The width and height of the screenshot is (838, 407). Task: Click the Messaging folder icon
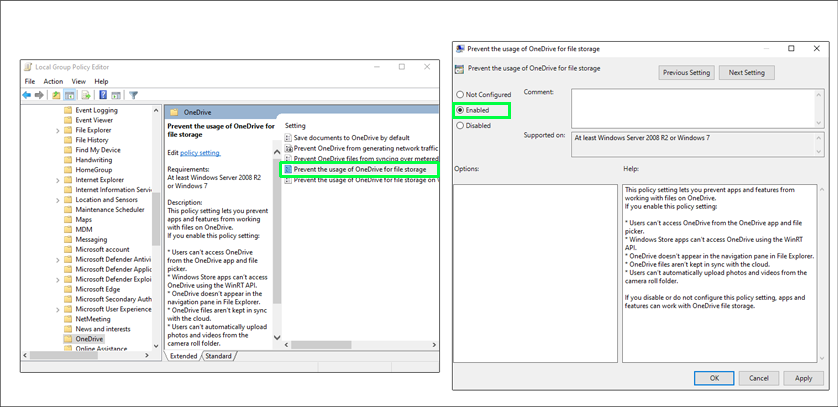tap(68, 239)
